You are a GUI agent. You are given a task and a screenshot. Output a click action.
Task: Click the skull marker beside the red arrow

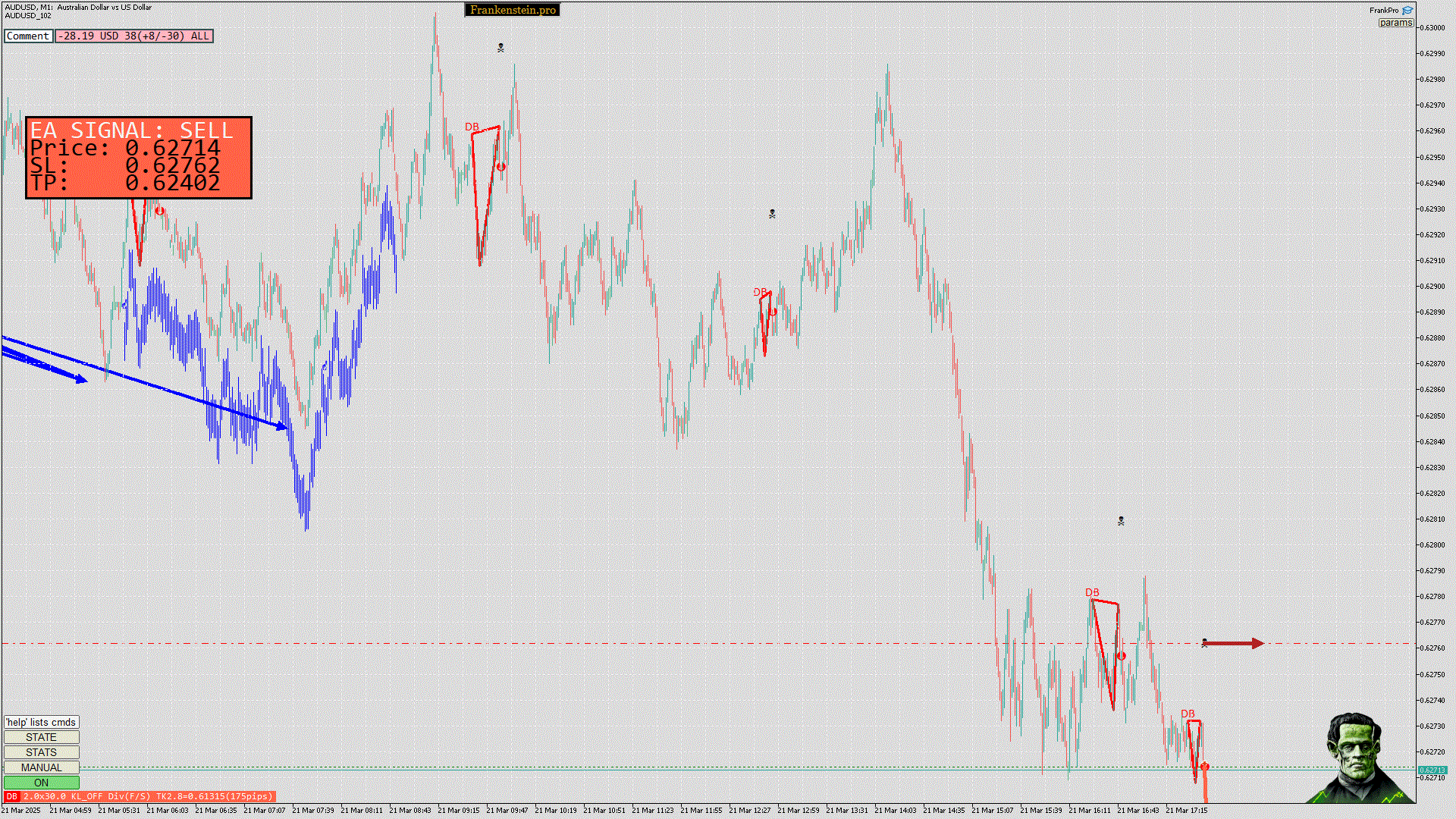pyautogui.click(x=1204, y=643)
